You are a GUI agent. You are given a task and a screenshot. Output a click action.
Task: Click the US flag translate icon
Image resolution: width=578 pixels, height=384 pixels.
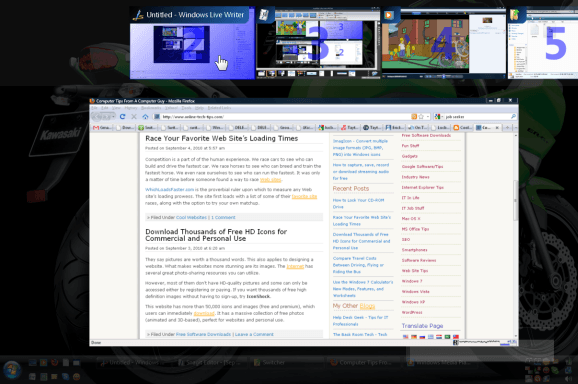click(405, 336)
